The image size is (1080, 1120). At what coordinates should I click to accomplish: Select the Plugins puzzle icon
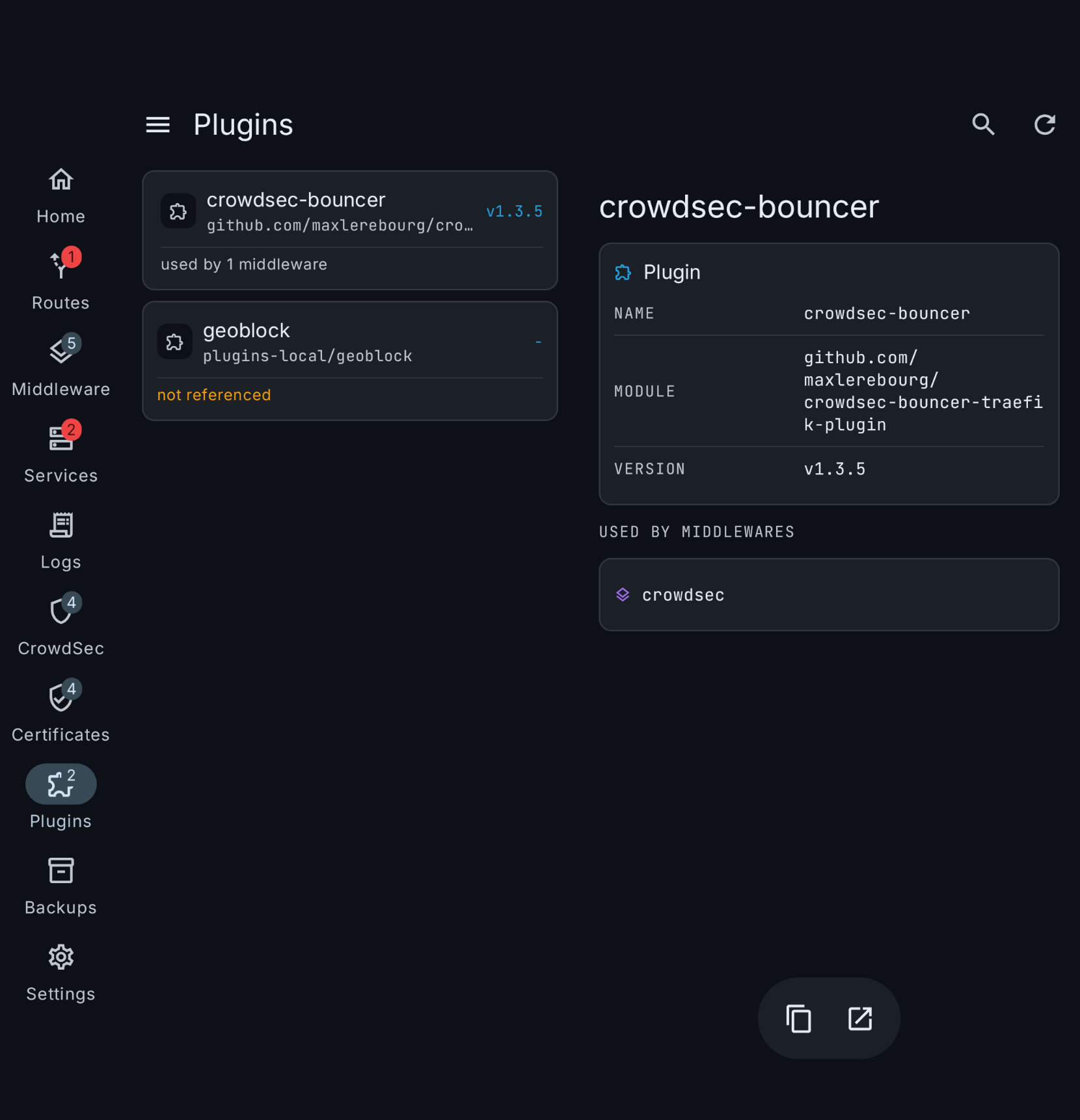[x=61, y=784]
